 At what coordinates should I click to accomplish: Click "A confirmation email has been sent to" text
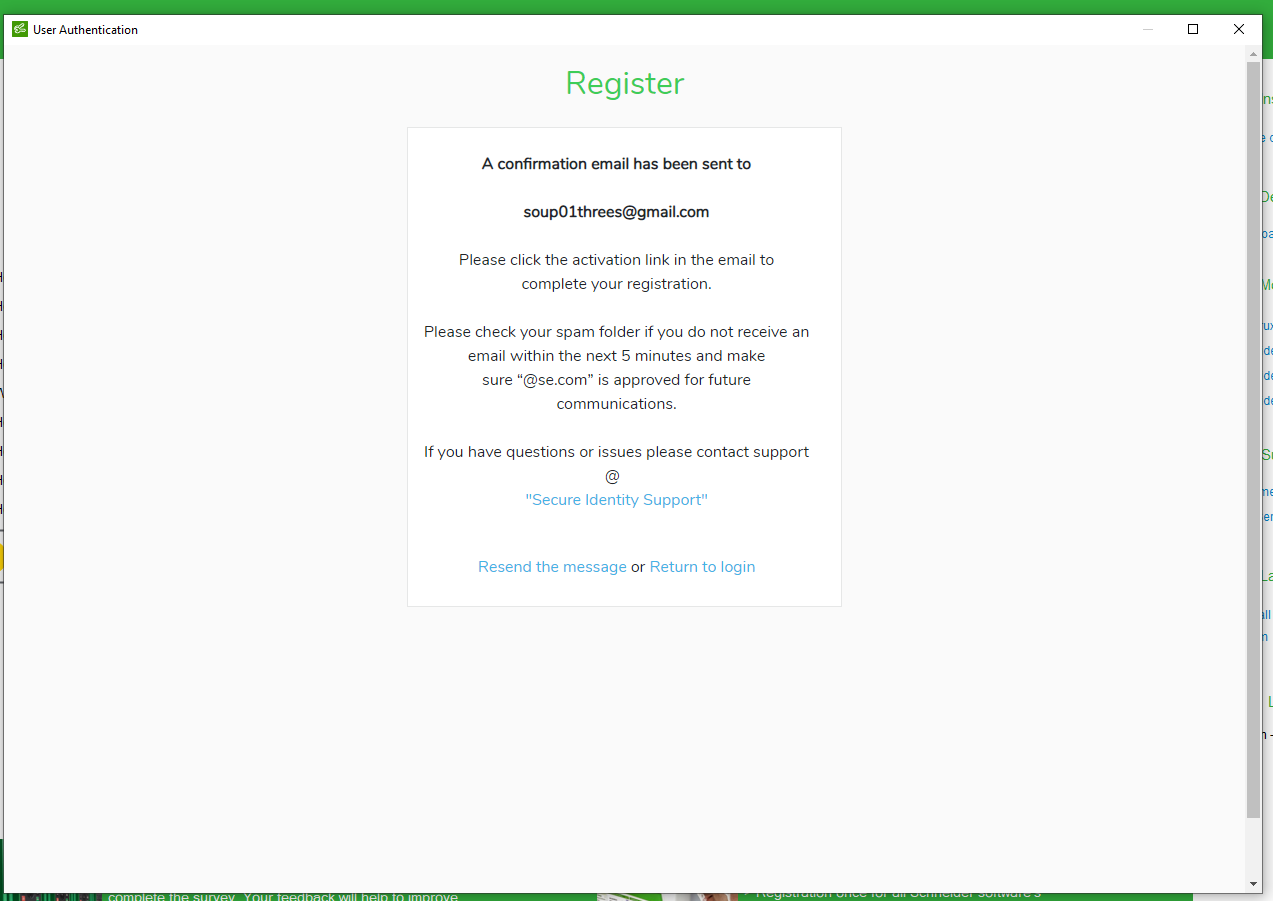616,164
